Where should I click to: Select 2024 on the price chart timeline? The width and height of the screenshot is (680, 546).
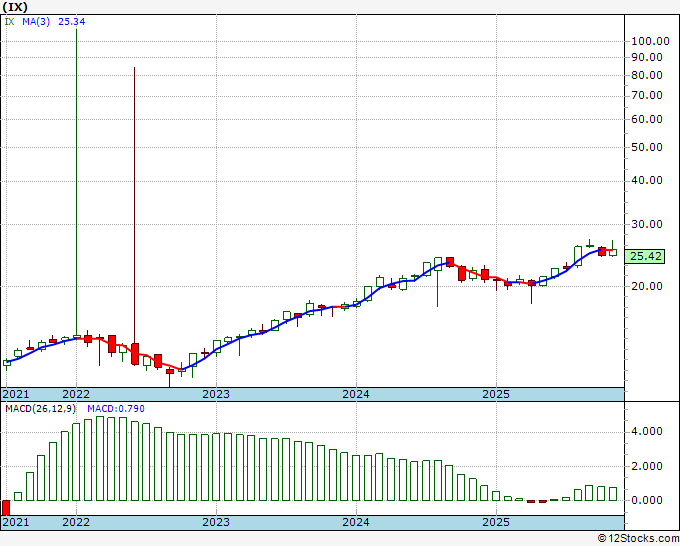pyautogui.click(x=356, y=394)
